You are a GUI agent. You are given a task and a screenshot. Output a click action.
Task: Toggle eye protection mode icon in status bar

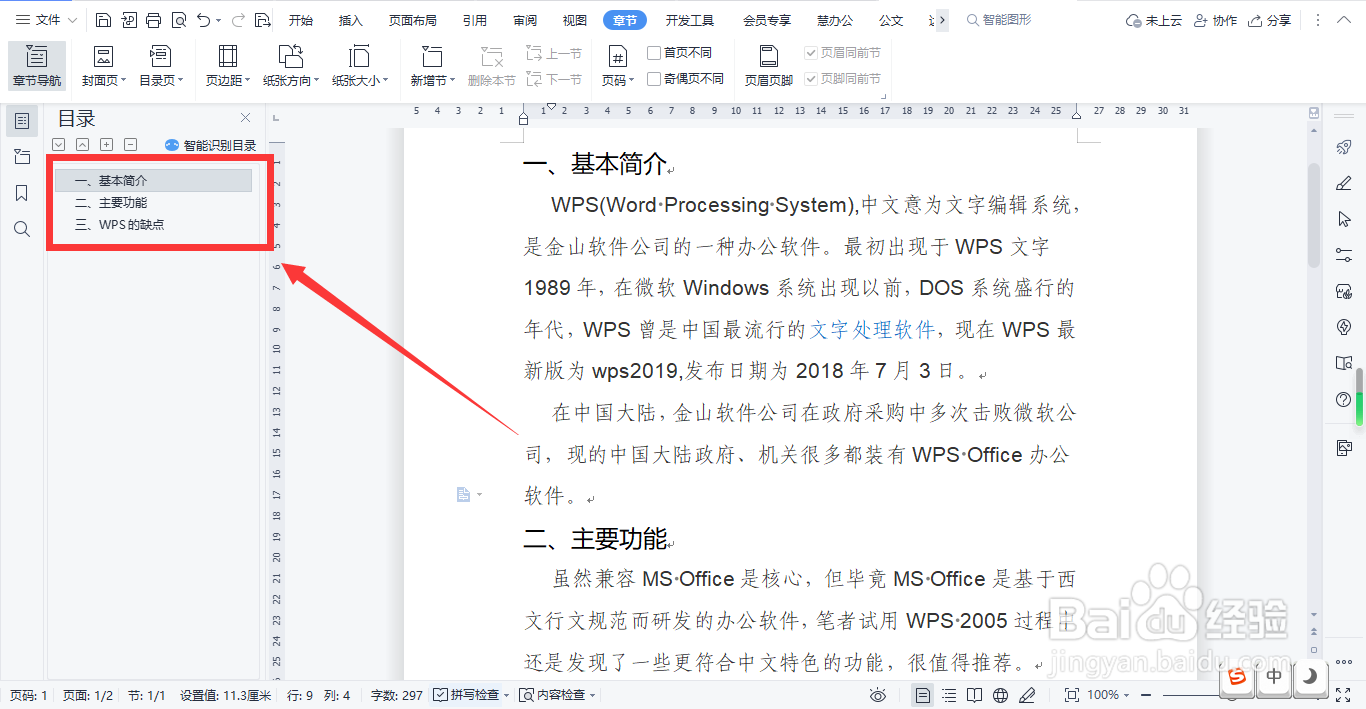pos(878,695)
